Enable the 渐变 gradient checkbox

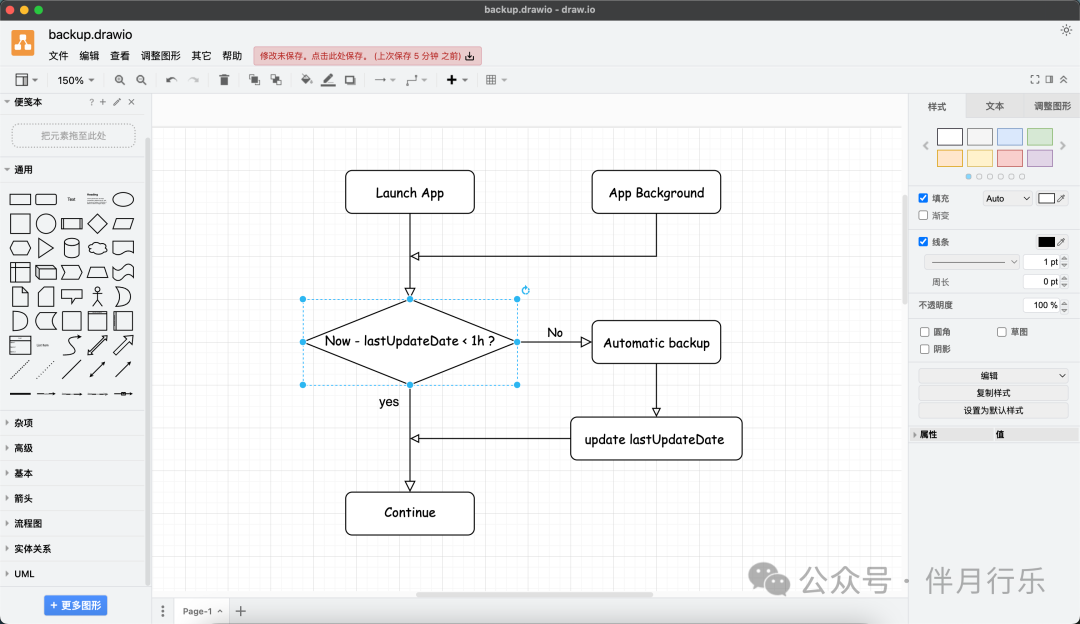[x=923, y=216]
